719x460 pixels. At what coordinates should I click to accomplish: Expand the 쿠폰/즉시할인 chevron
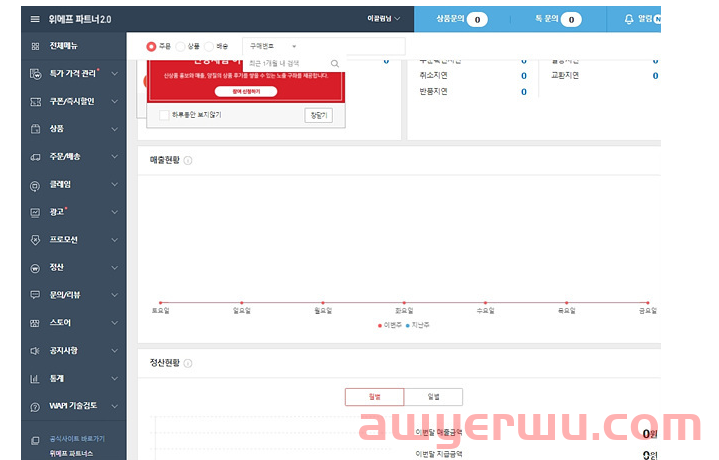(115, 101)
